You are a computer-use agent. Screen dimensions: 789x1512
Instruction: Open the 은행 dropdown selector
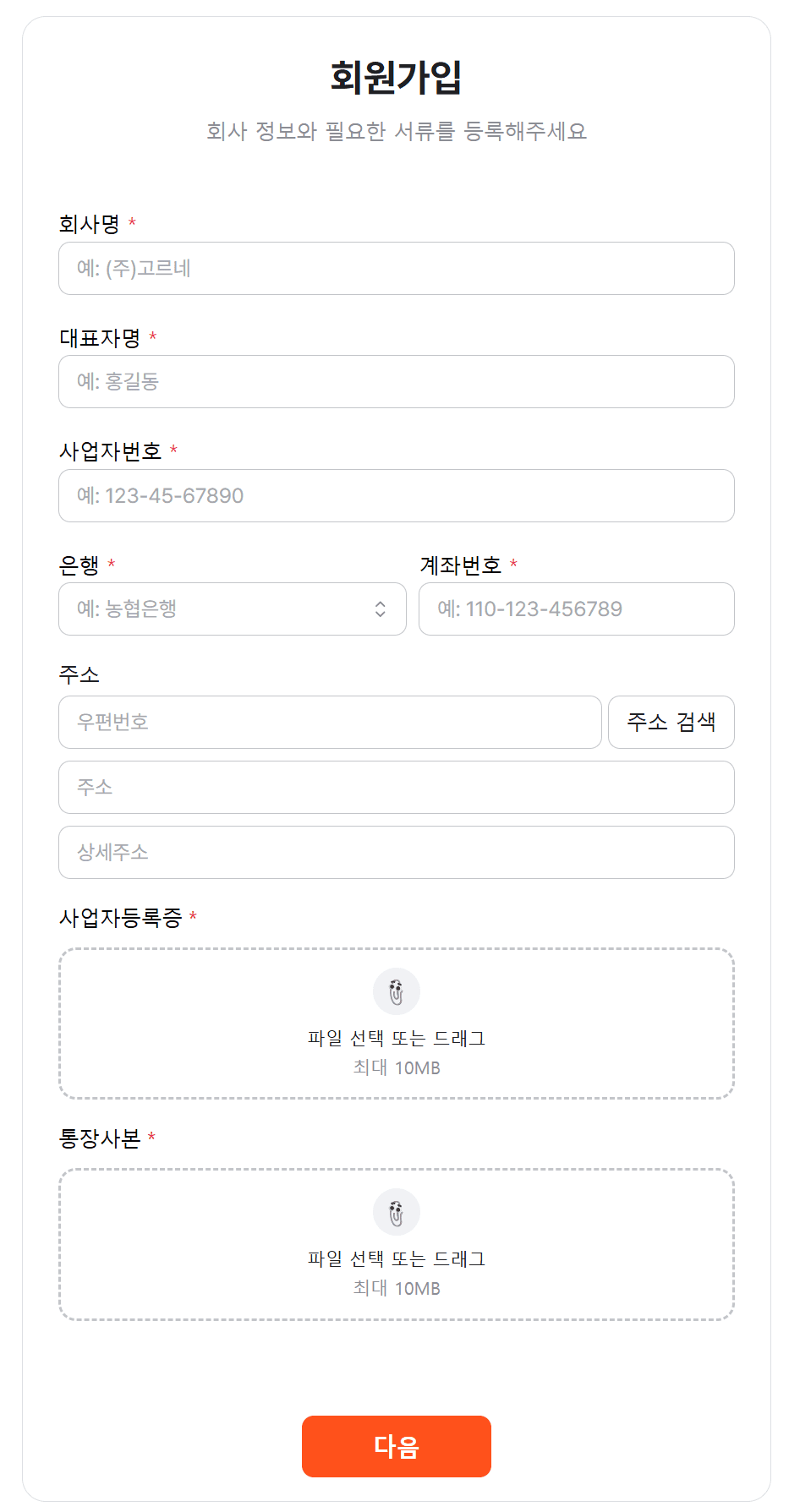232,609
